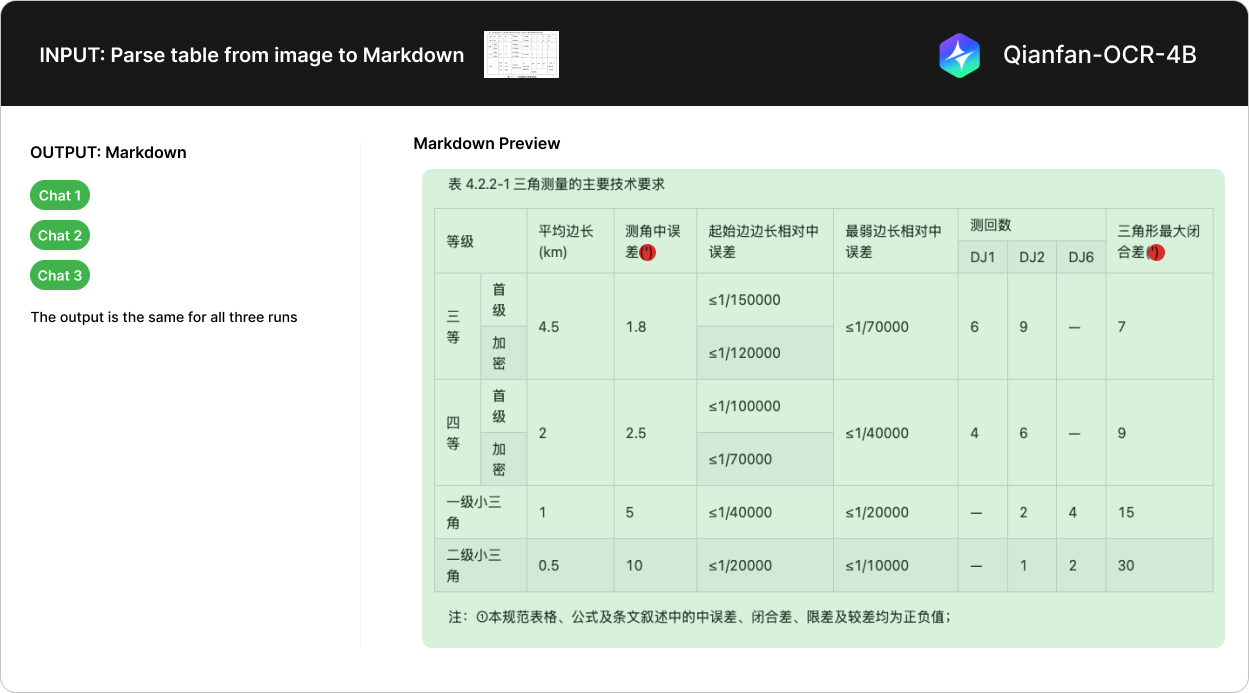Select the Chat 1 output button
The width and height of the screenshot is (1249, 693).
pos(60,196)
